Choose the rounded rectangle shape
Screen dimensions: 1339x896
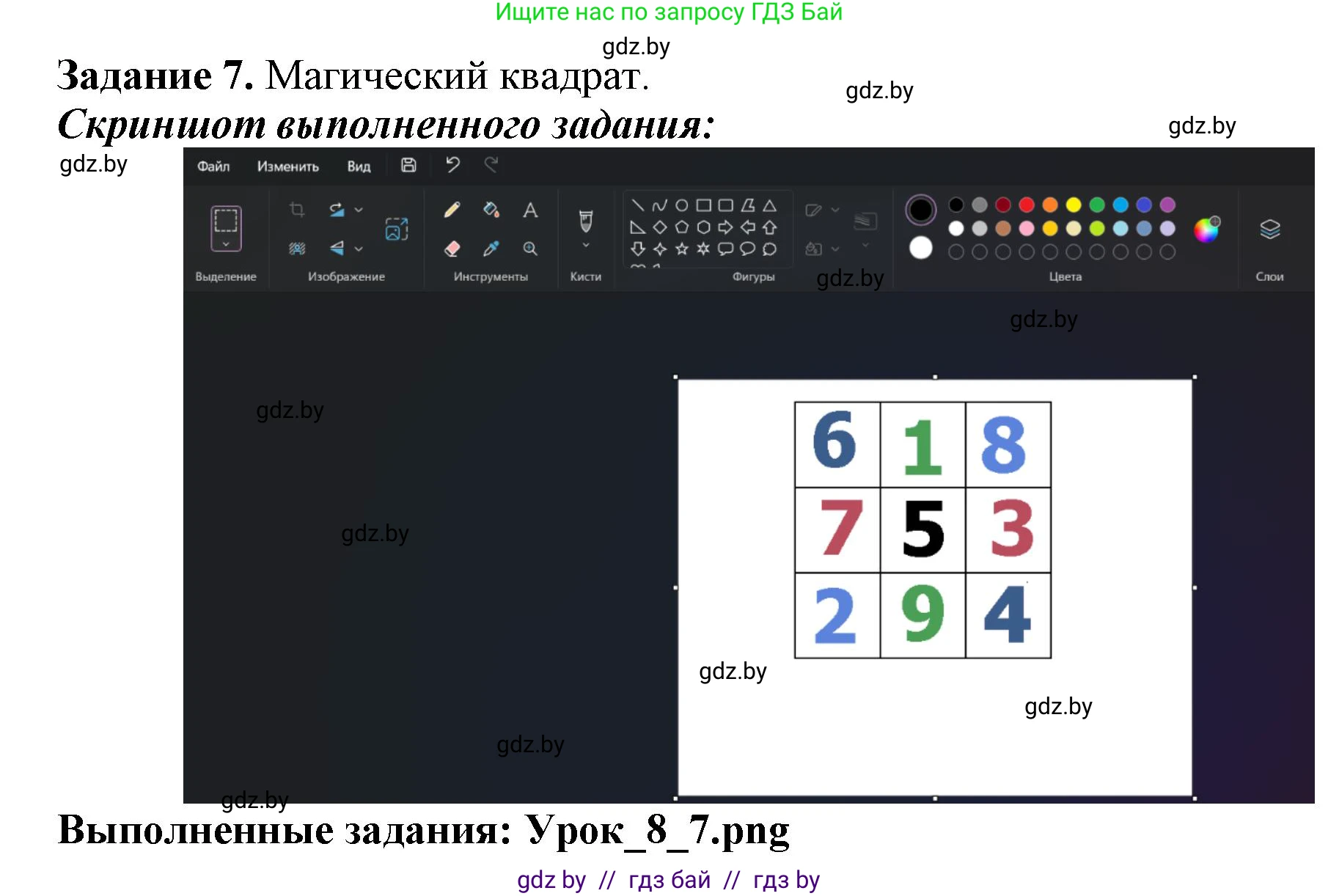click(x=726, y=205)
